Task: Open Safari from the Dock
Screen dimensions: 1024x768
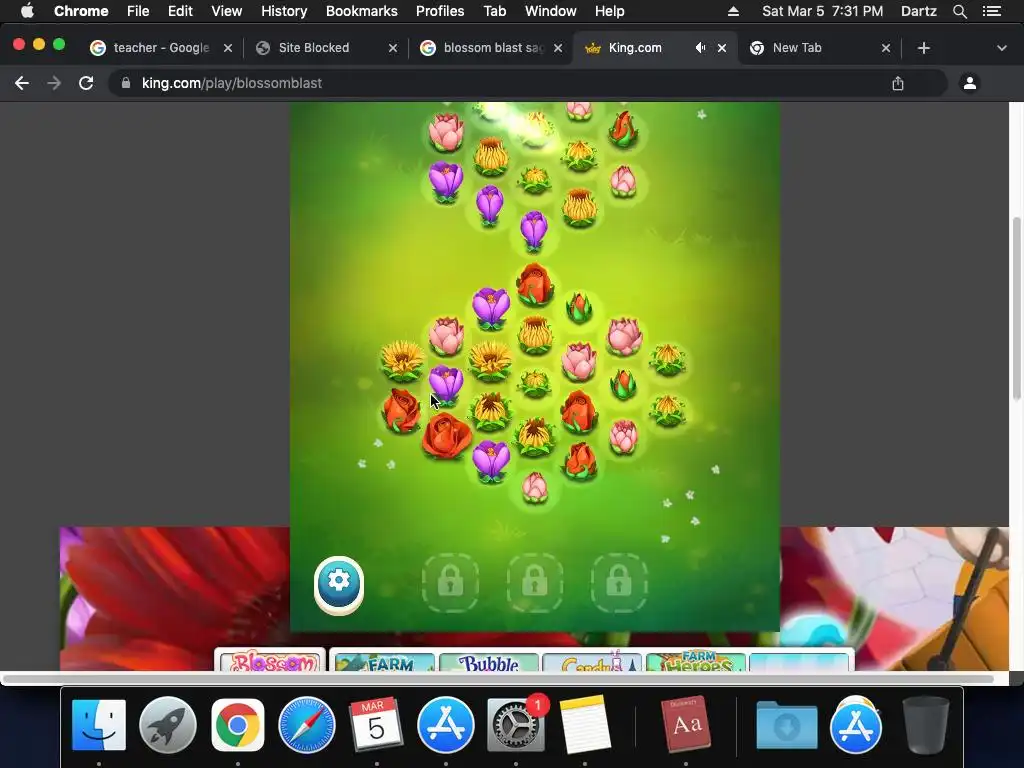Action: (x=307, y=725)
